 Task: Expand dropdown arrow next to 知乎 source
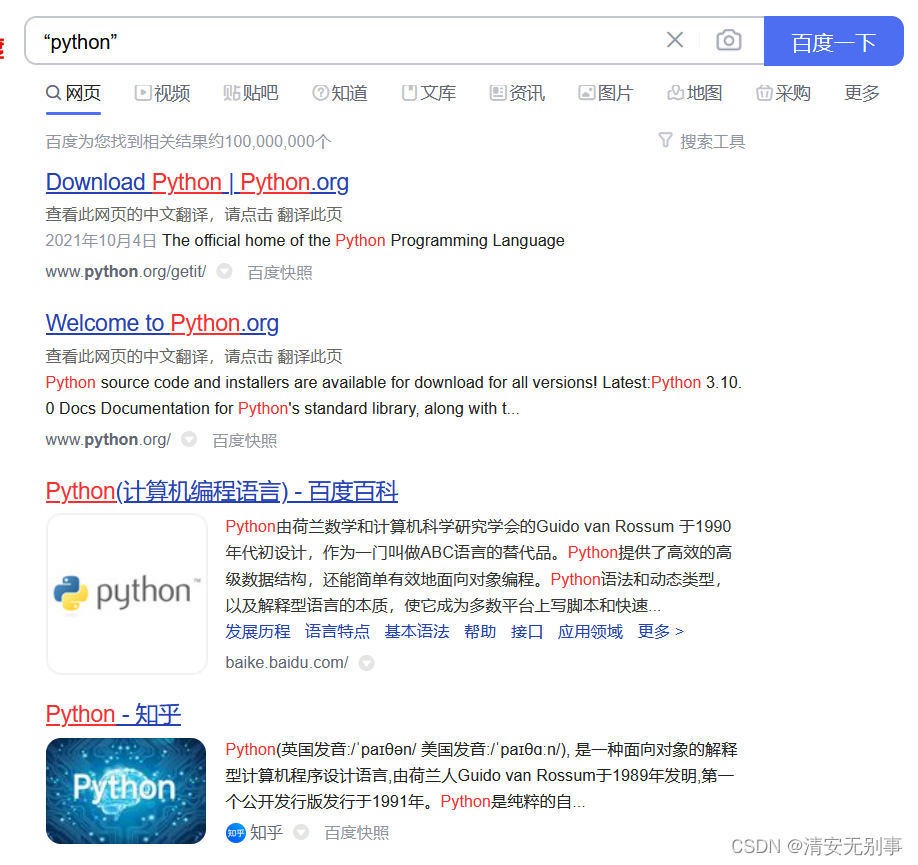[x=301, y=832]
